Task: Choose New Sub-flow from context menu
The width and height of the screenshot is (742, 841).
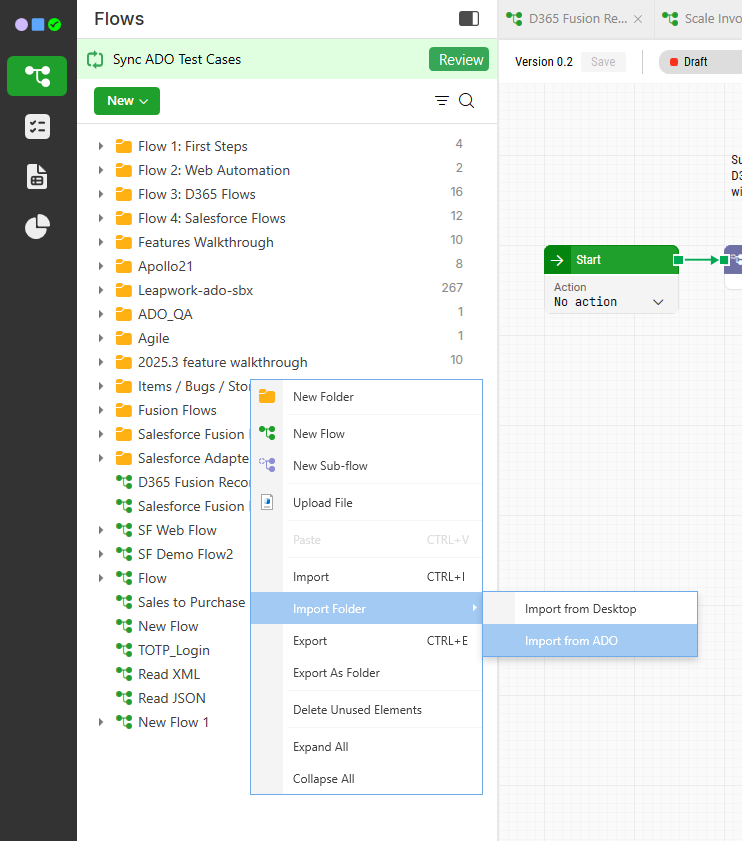Action: click(330, 466)
